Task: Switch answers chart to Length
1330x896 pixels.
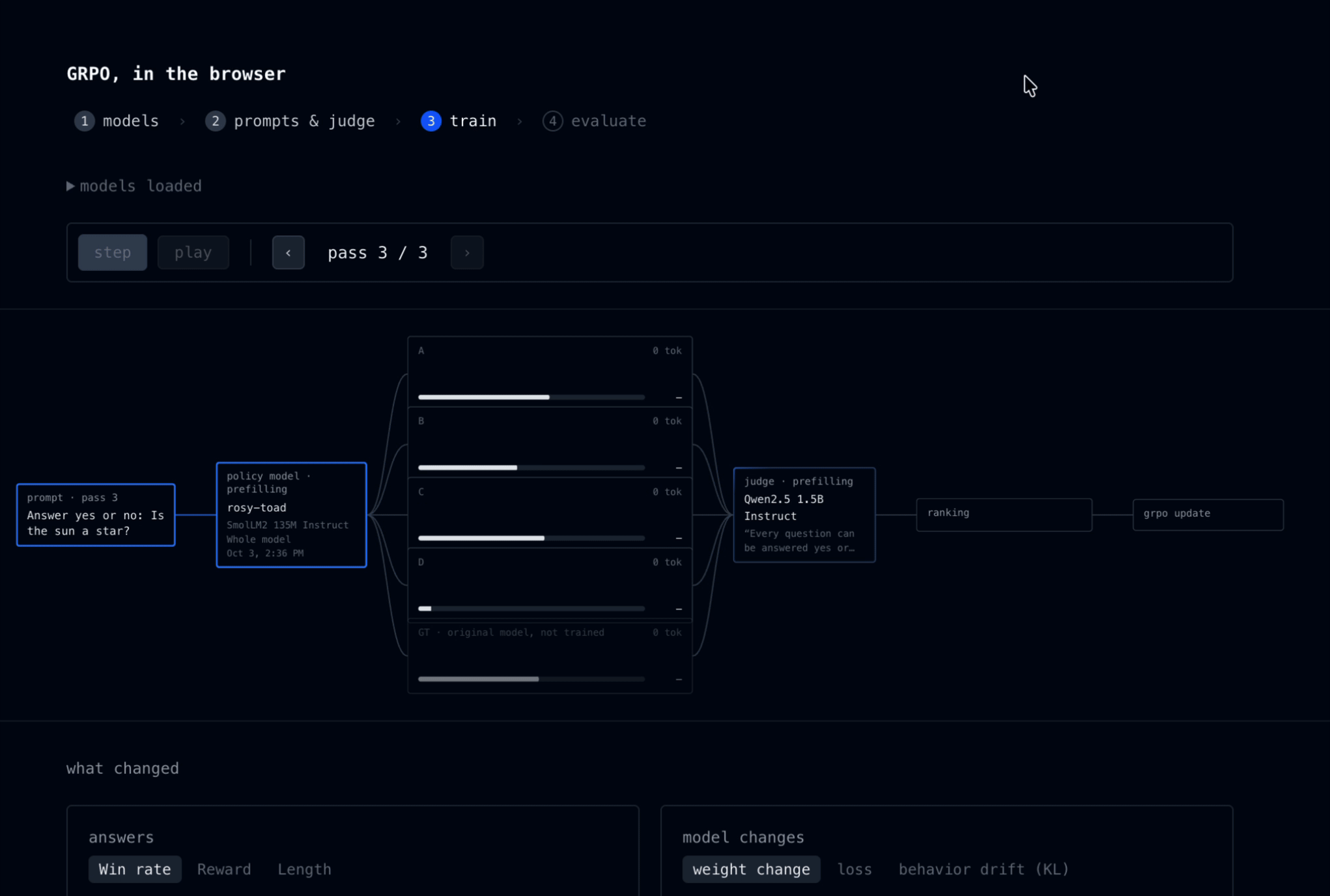Action: (x=304, y=869)
